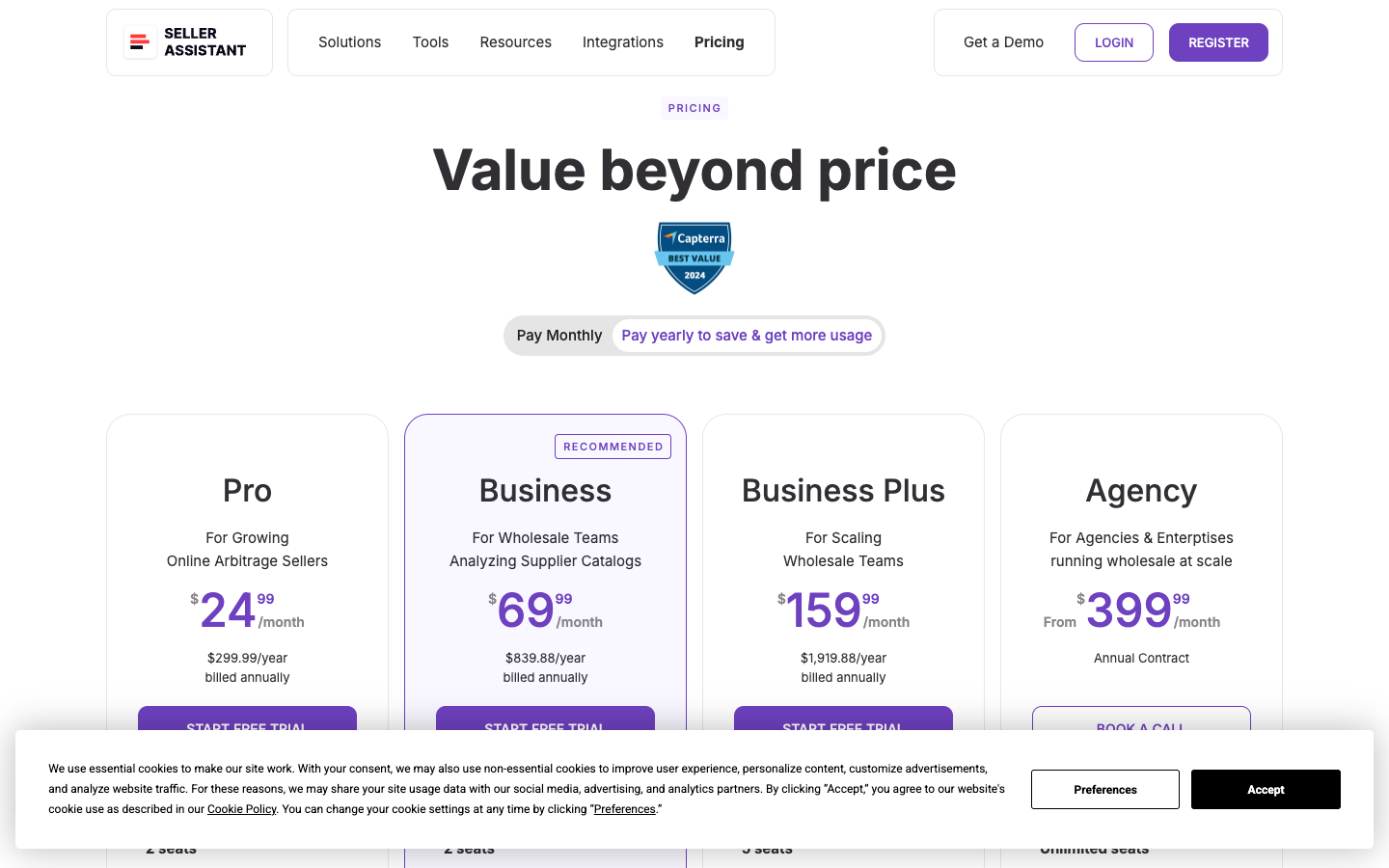Select the Pricing menu item
Screen dimensions: 1389x868
pos(719,42)
